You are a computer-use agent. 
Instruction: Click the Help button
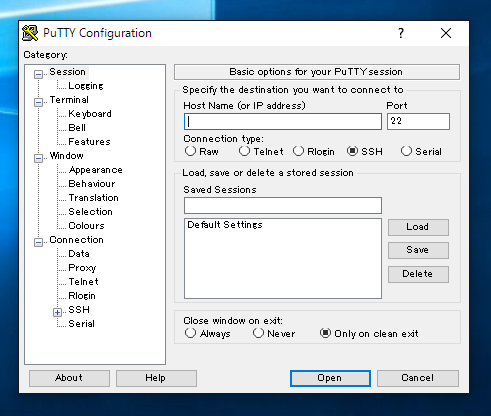pos(156,378)
